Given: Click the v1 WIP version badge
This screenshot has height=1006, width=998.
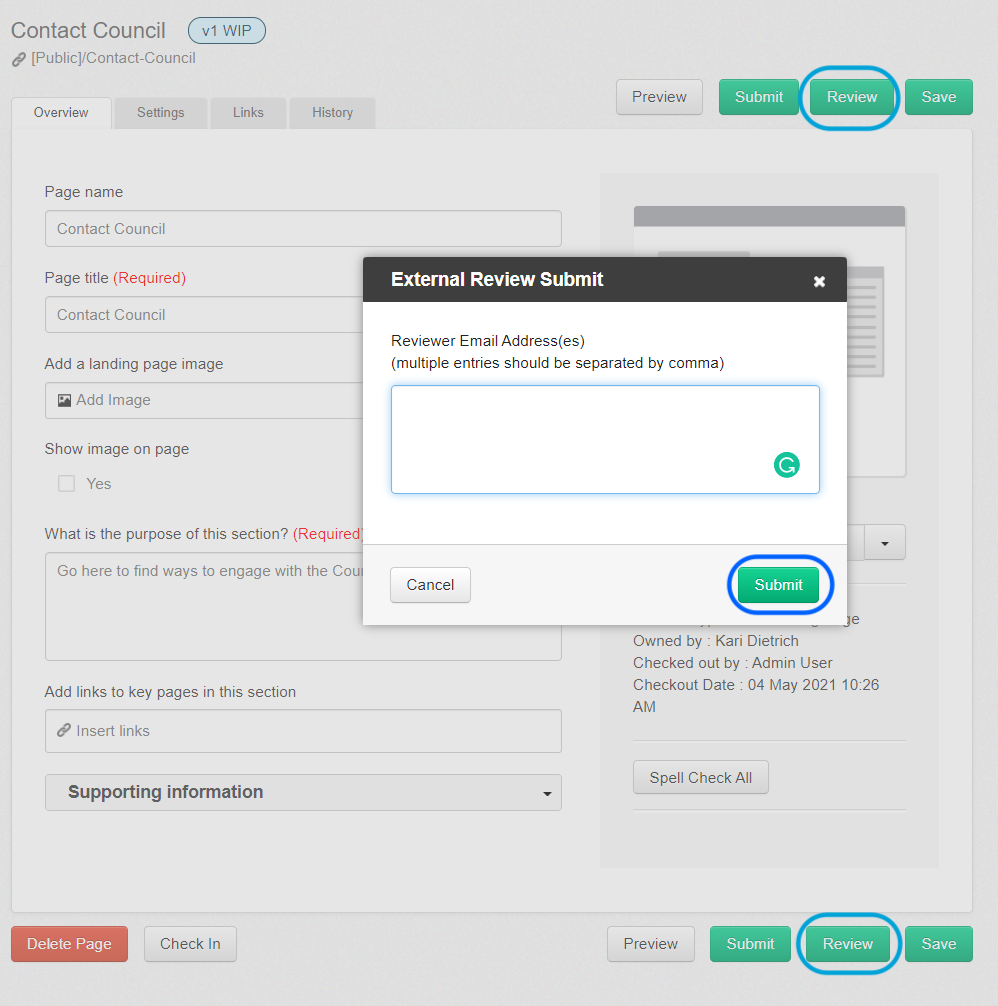Looking at the screenshot, I should pyautogui.click(x=227, y=30).
